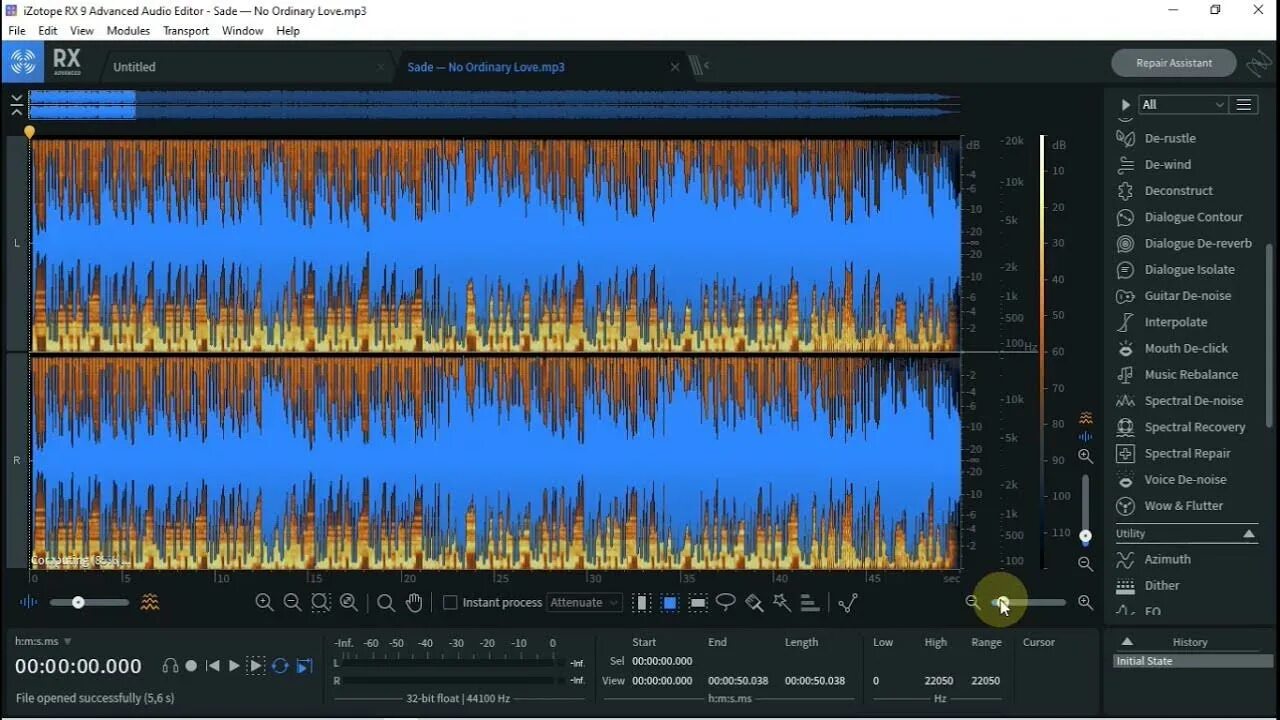Open the module list view options menu
Viewport: 1280px width, 720px height.
coord(1244,104)
